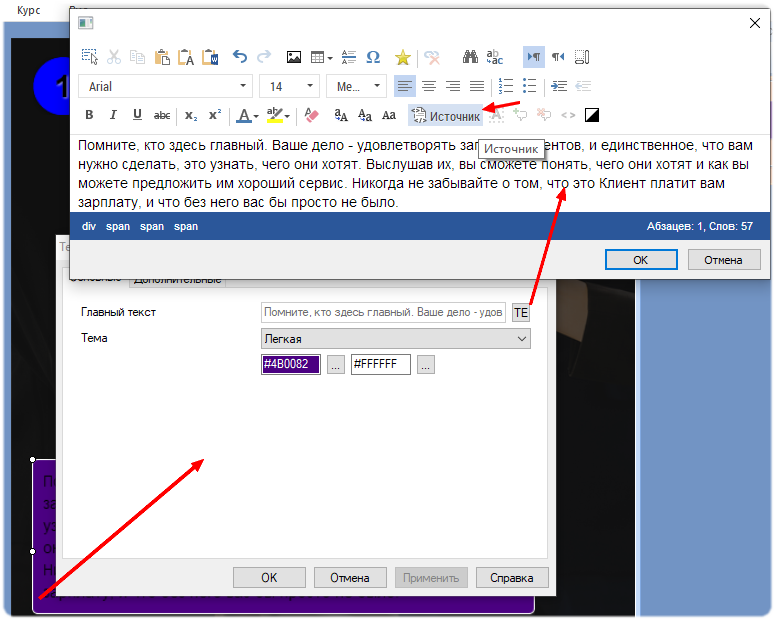The image size is (775, 620).
Task: Toggle underline formatting
Action: (137, 115)
